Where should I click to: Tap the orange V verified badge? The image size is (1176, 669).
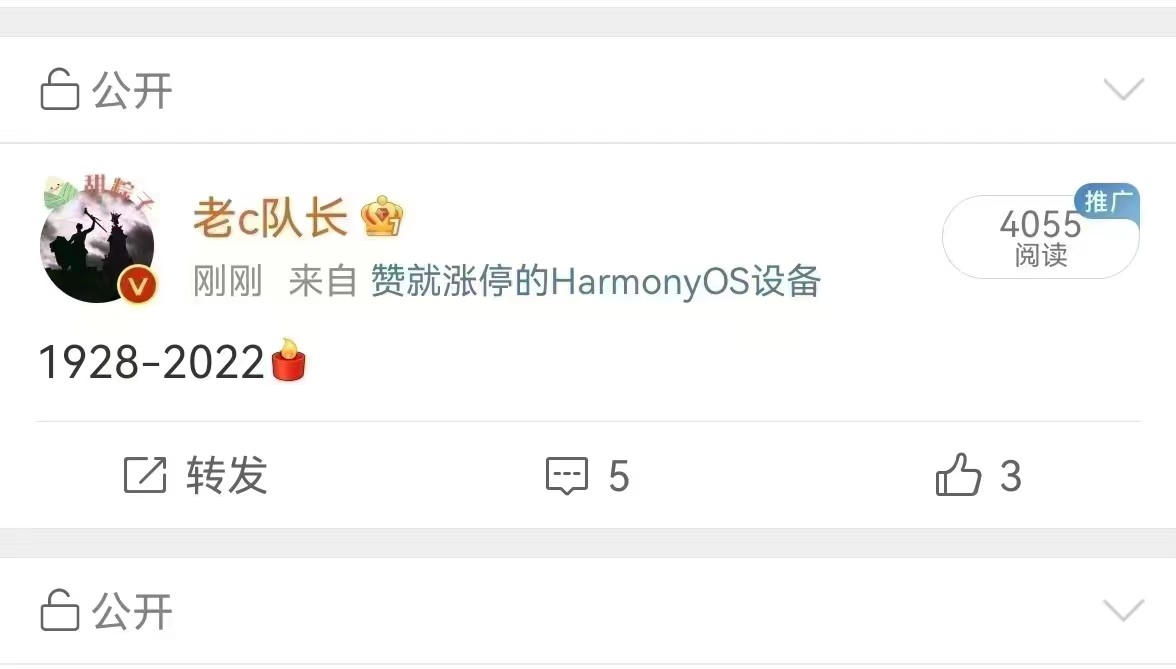click(x=138, y=285)
